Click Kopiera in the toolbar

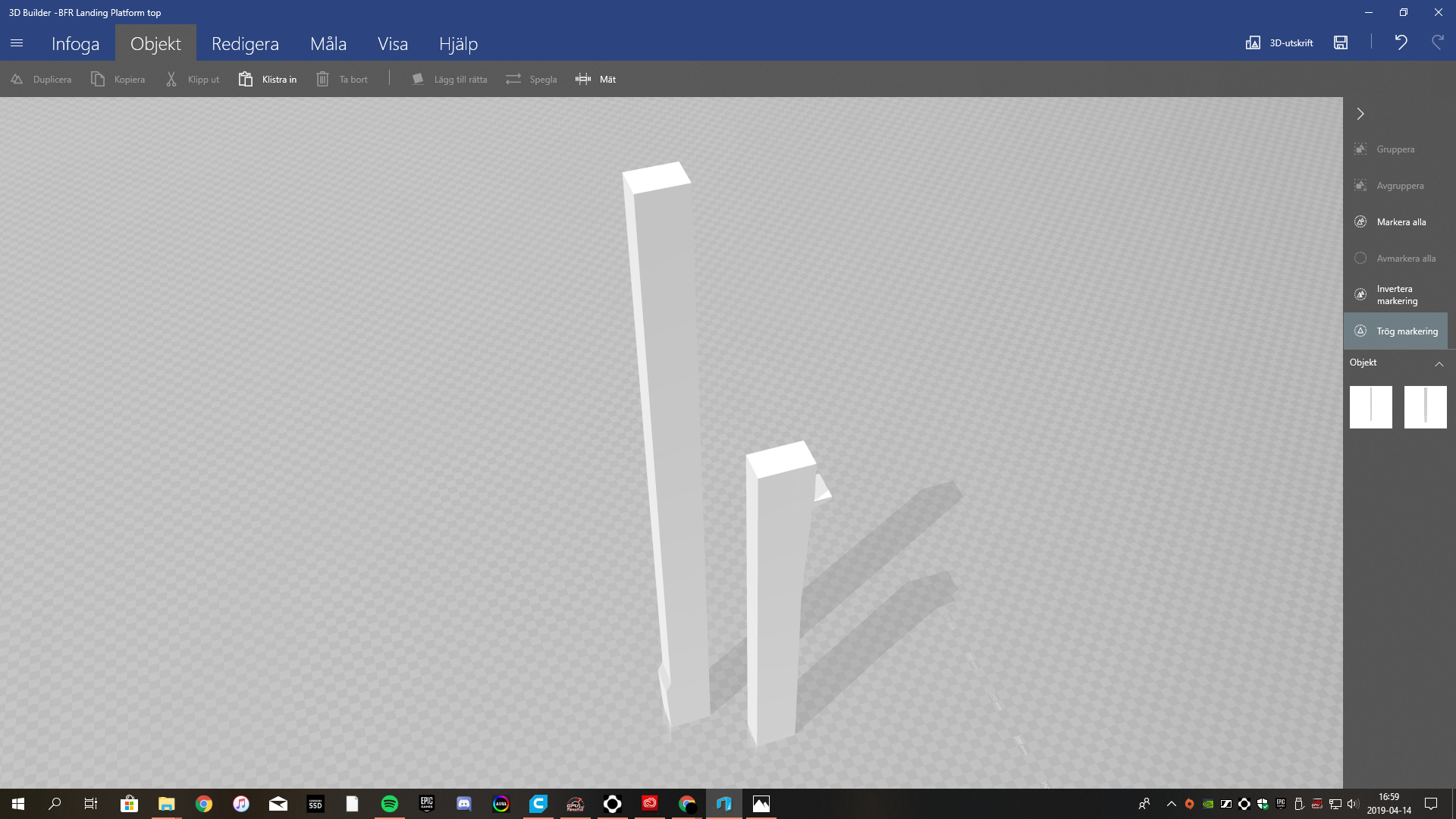click(x=118, y=79)
